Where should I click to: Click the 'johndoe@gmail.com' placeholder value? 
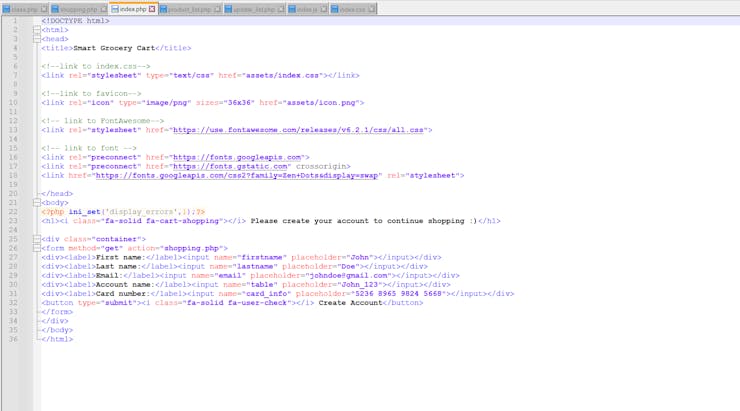point(348,275)
